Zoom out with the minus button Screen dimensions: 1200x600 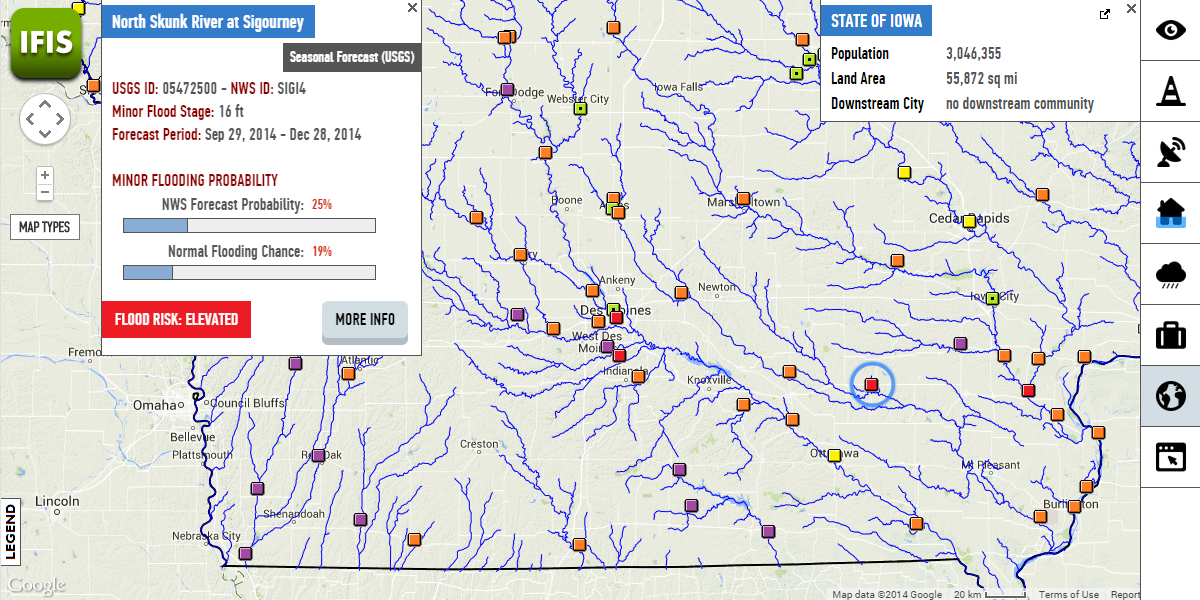[45, 192]
